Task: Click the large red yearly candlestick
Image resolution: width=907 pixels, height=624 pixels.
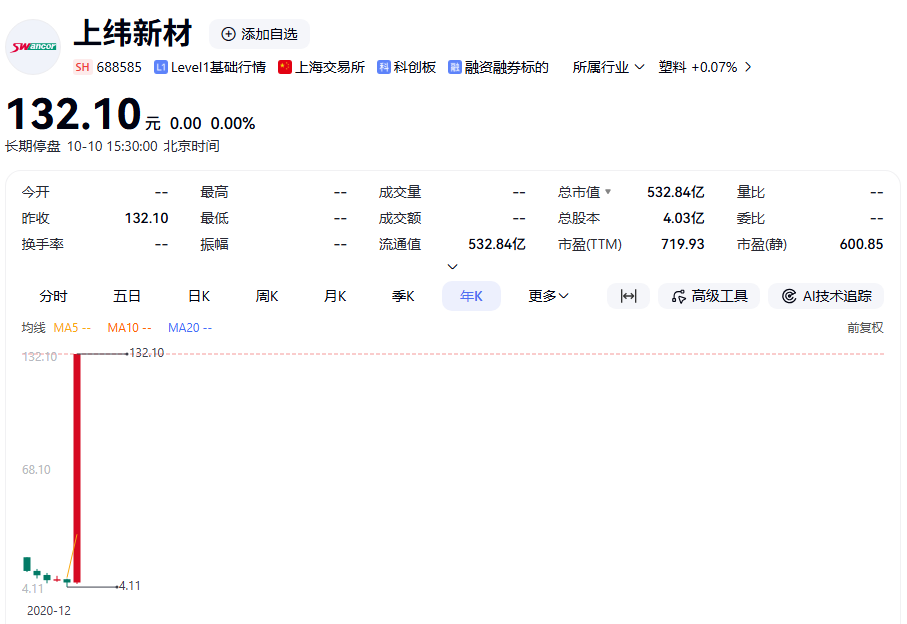Action: (77, 468)
